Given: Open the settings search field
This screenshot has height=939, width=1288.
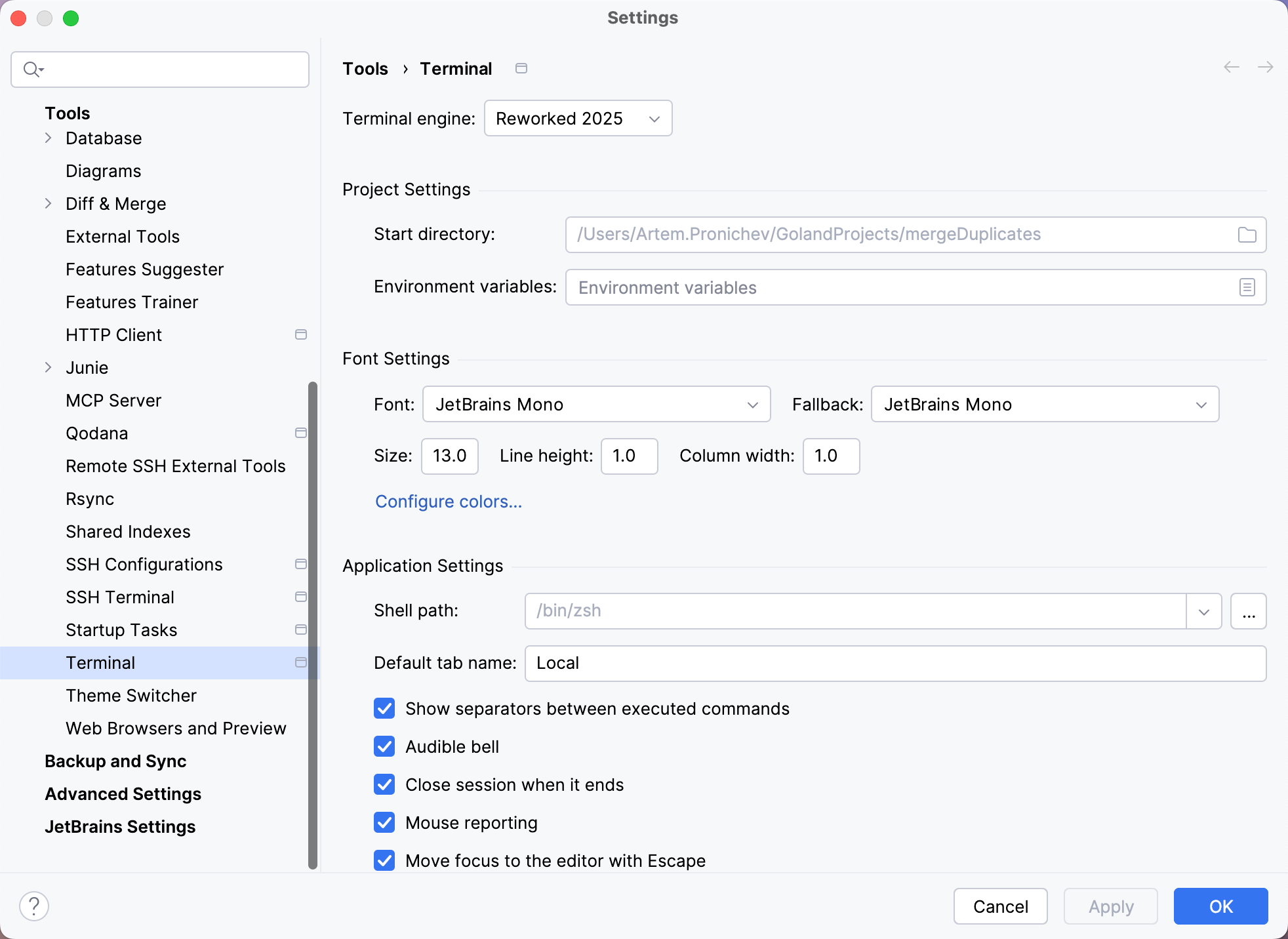Looking at the screenshot, I should click(x=159, y=69).
